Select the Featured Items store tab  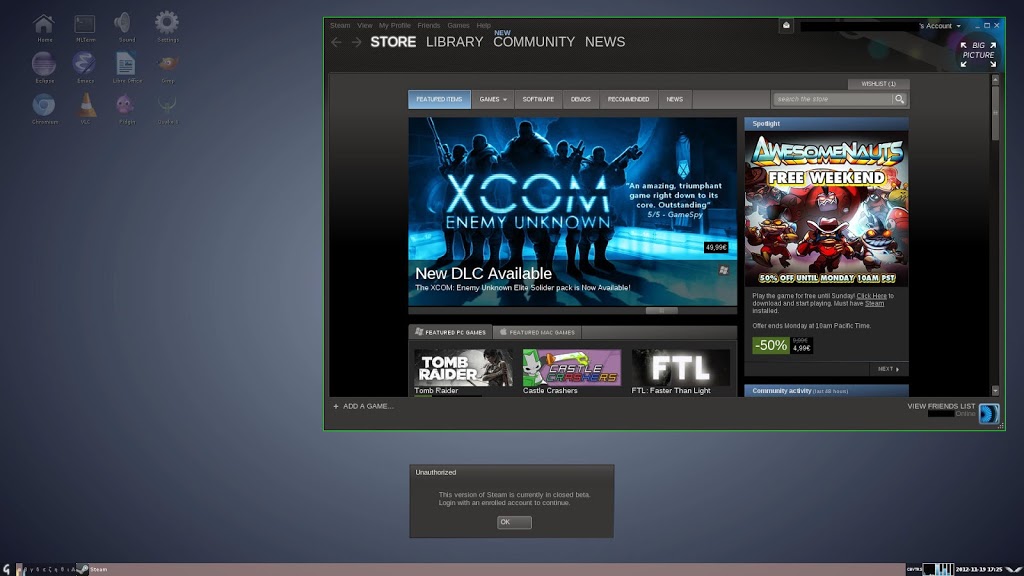439,99
